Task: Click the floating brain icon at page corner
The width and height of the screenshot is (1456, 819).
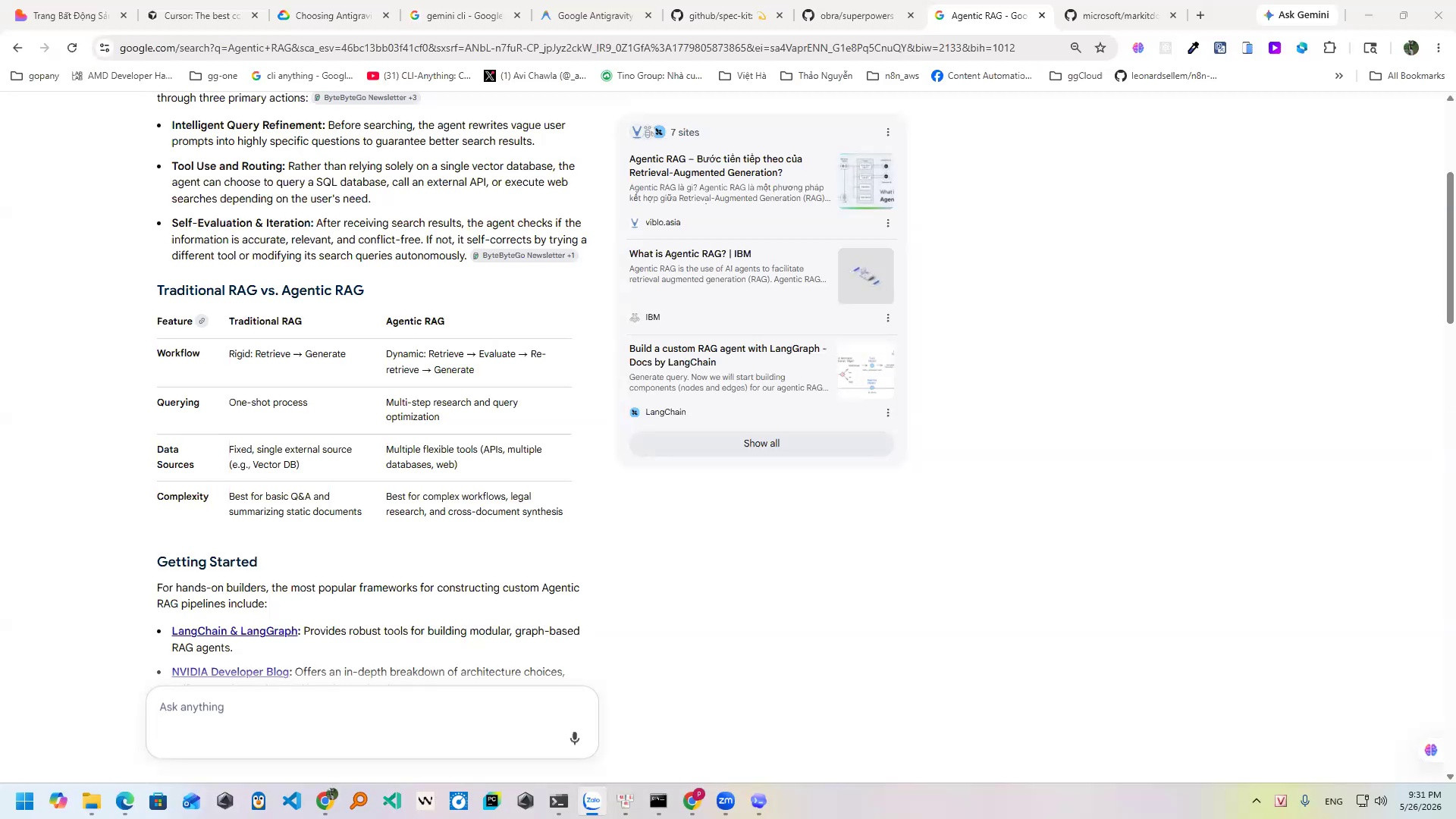Action: click(1431, 750)
